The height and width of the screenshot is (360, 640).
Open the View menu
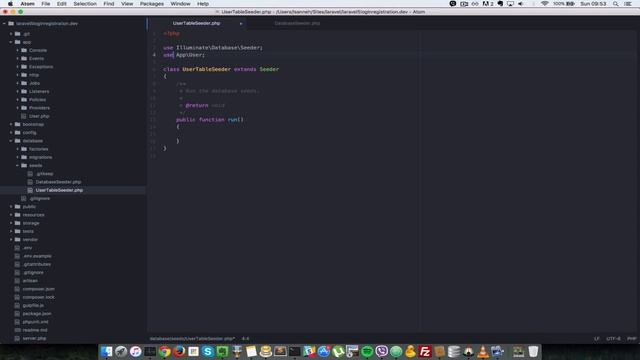coord(127,4)
